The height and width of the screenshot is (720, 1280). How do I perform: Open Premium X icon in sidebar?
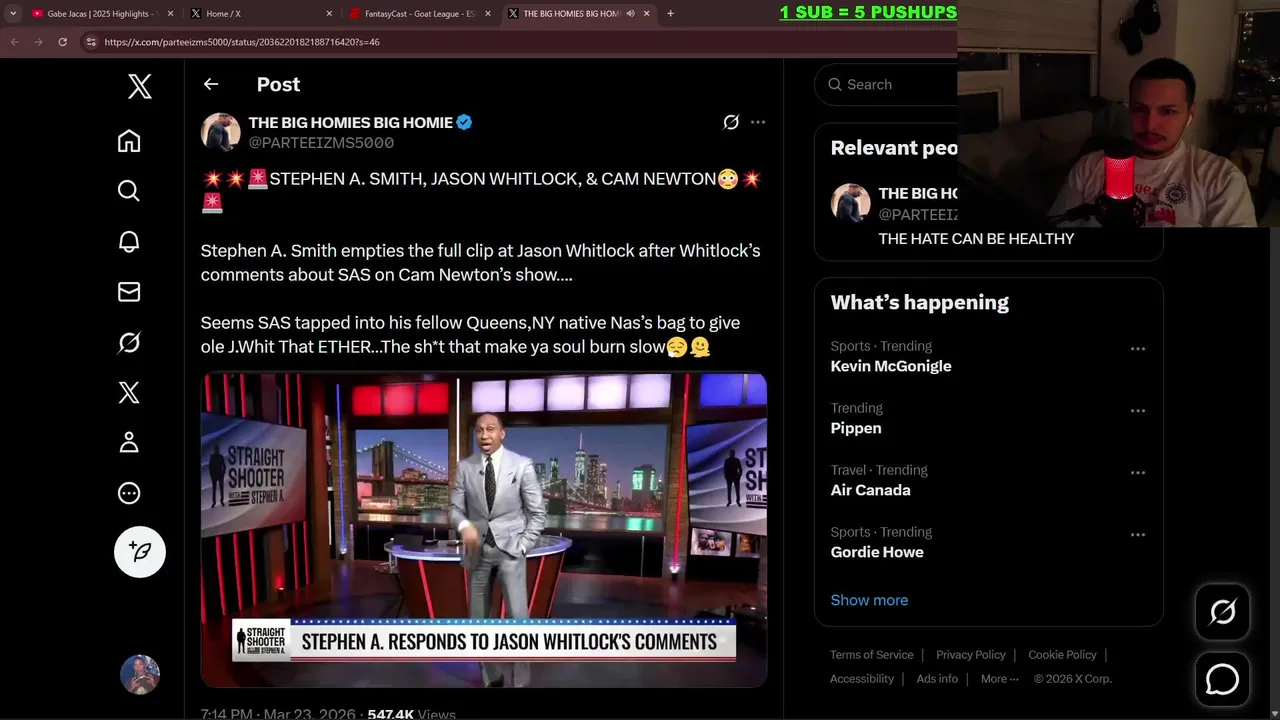click(129, 392)
